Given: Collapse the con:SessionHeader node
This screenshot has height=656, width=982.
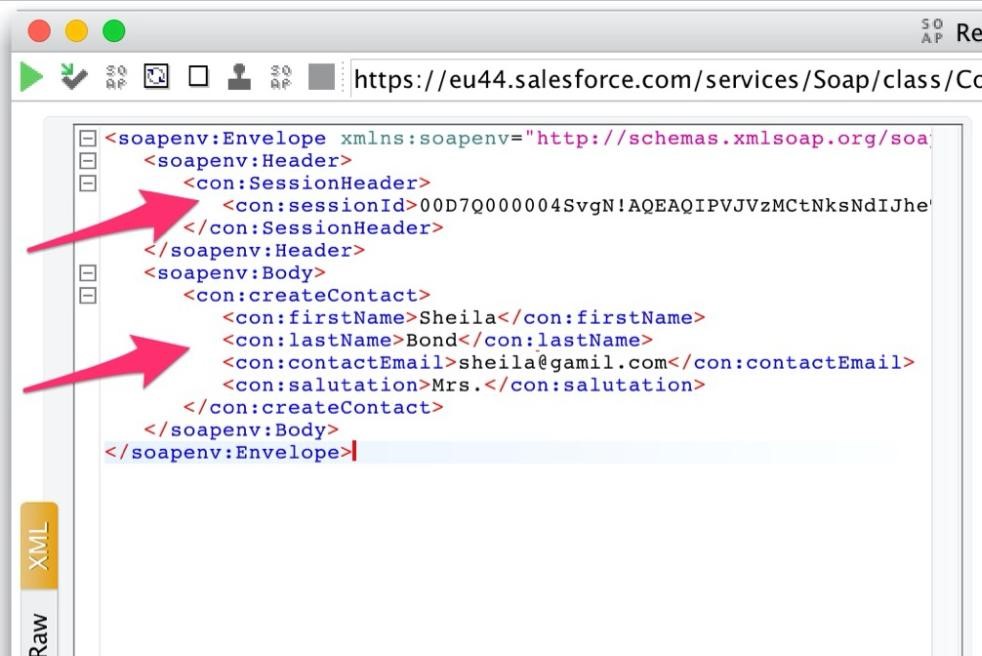Looking at the screenshot, I should 88,183.
